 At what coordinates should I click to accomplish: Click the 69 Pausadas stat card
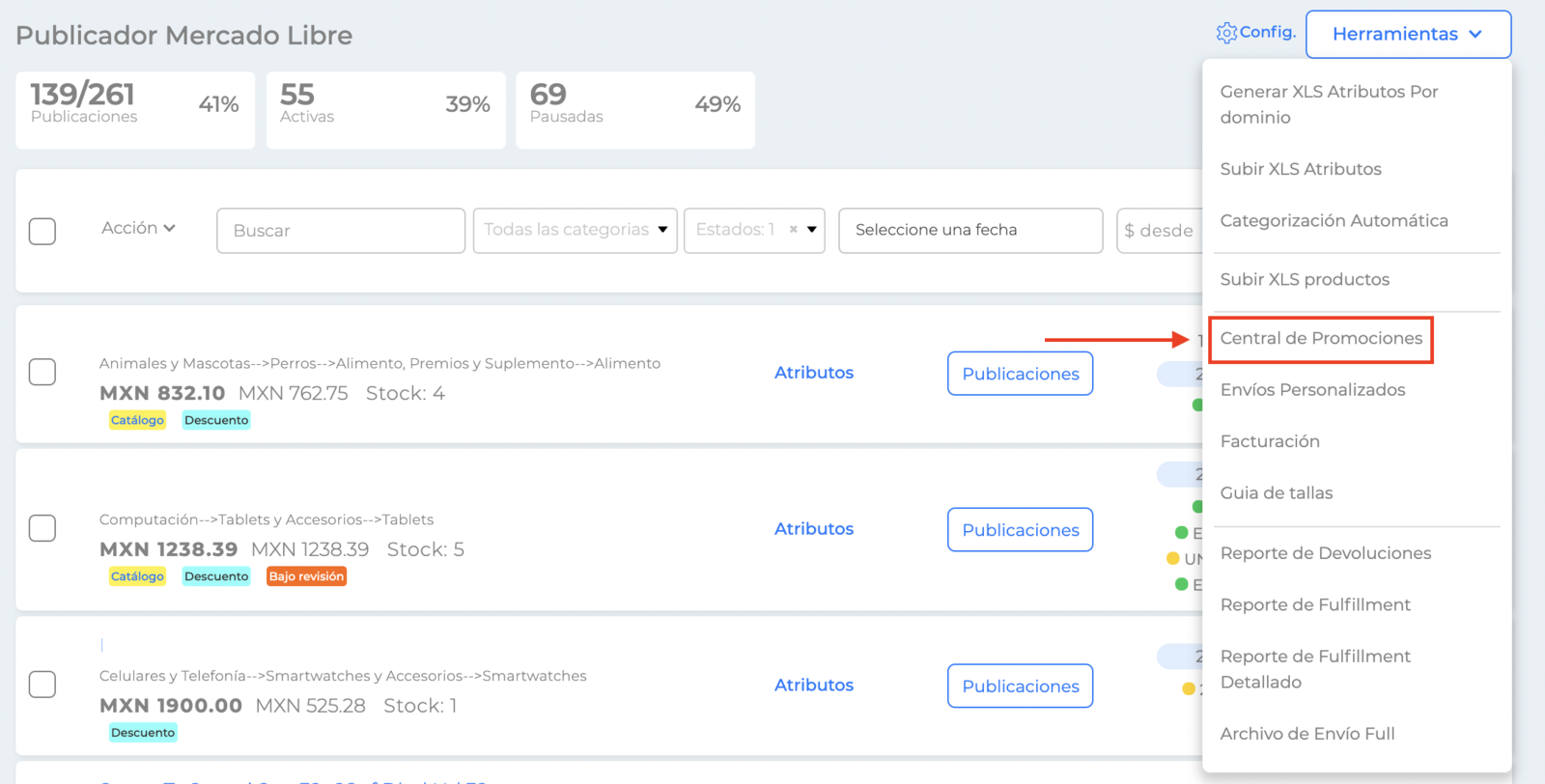635,110
